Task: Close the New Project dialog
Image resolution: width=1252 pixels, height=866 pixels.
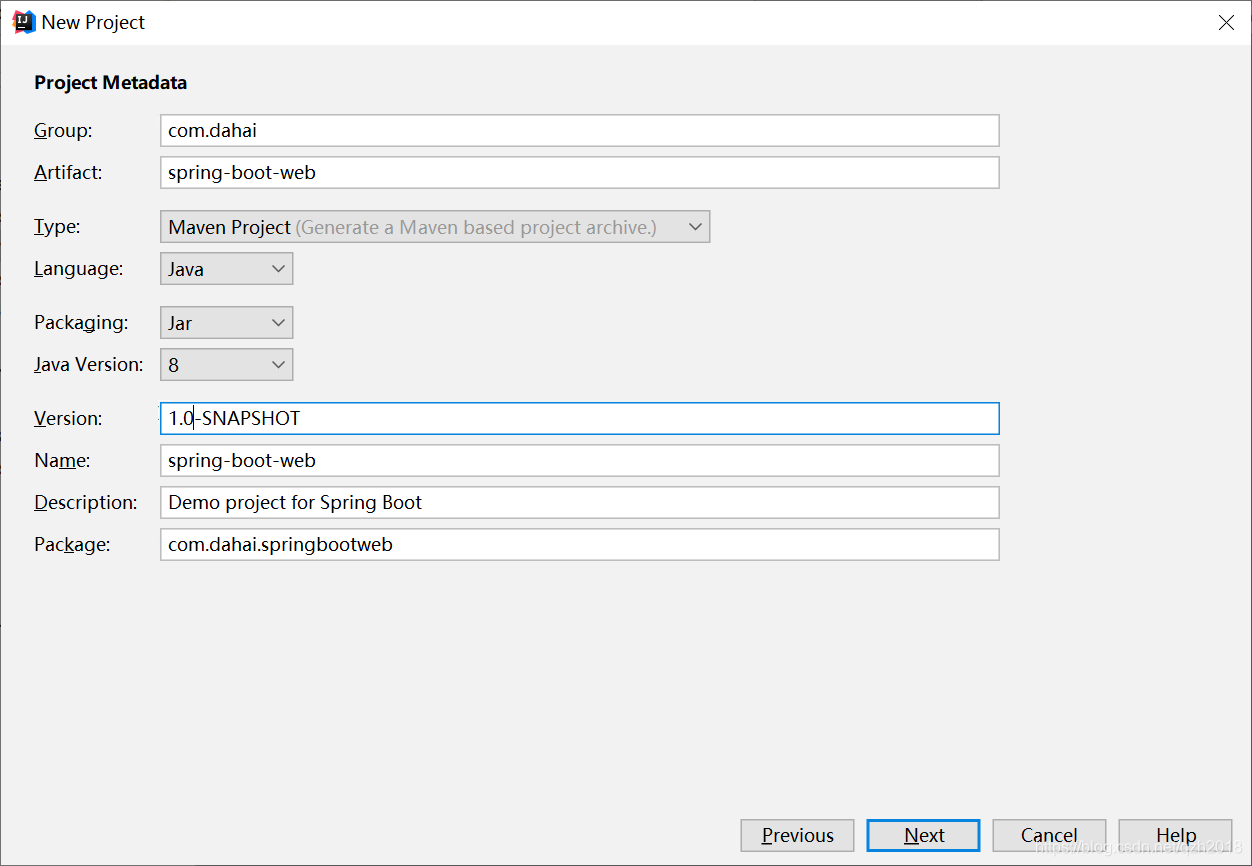Action: (x=1226, y=22)
